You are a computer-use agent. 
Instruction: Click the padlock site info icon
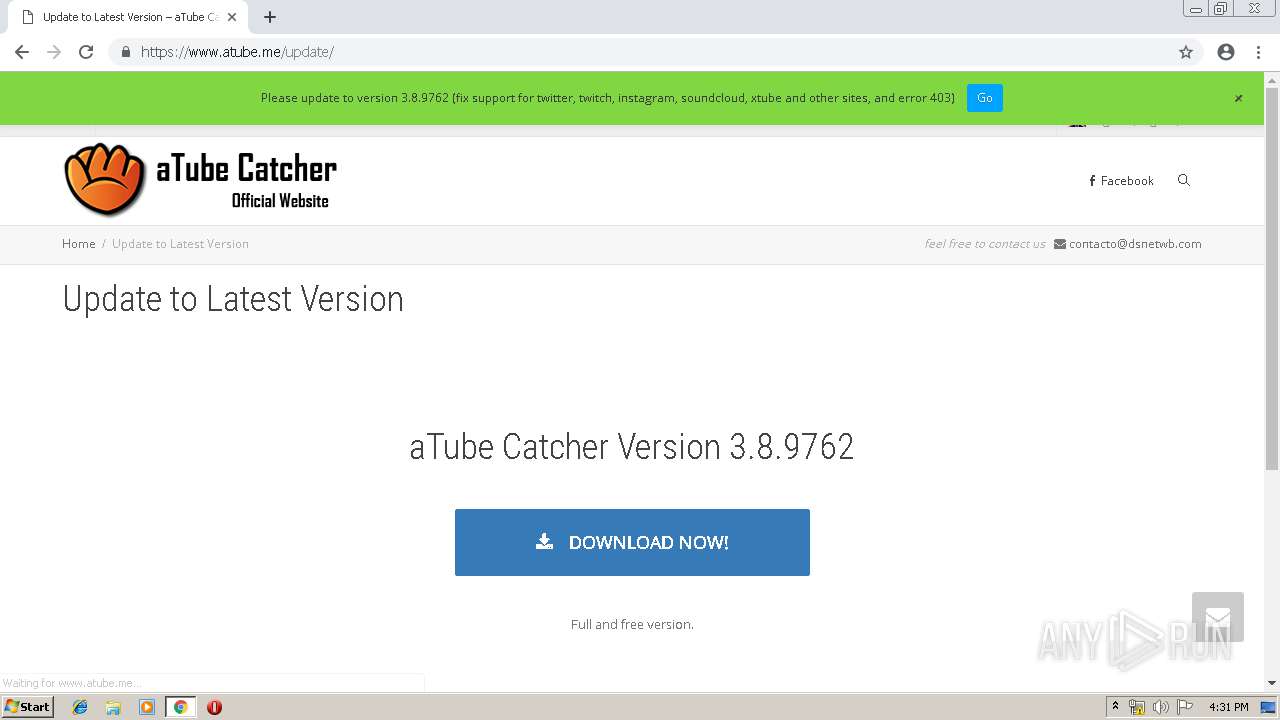[x=125, y=52]
